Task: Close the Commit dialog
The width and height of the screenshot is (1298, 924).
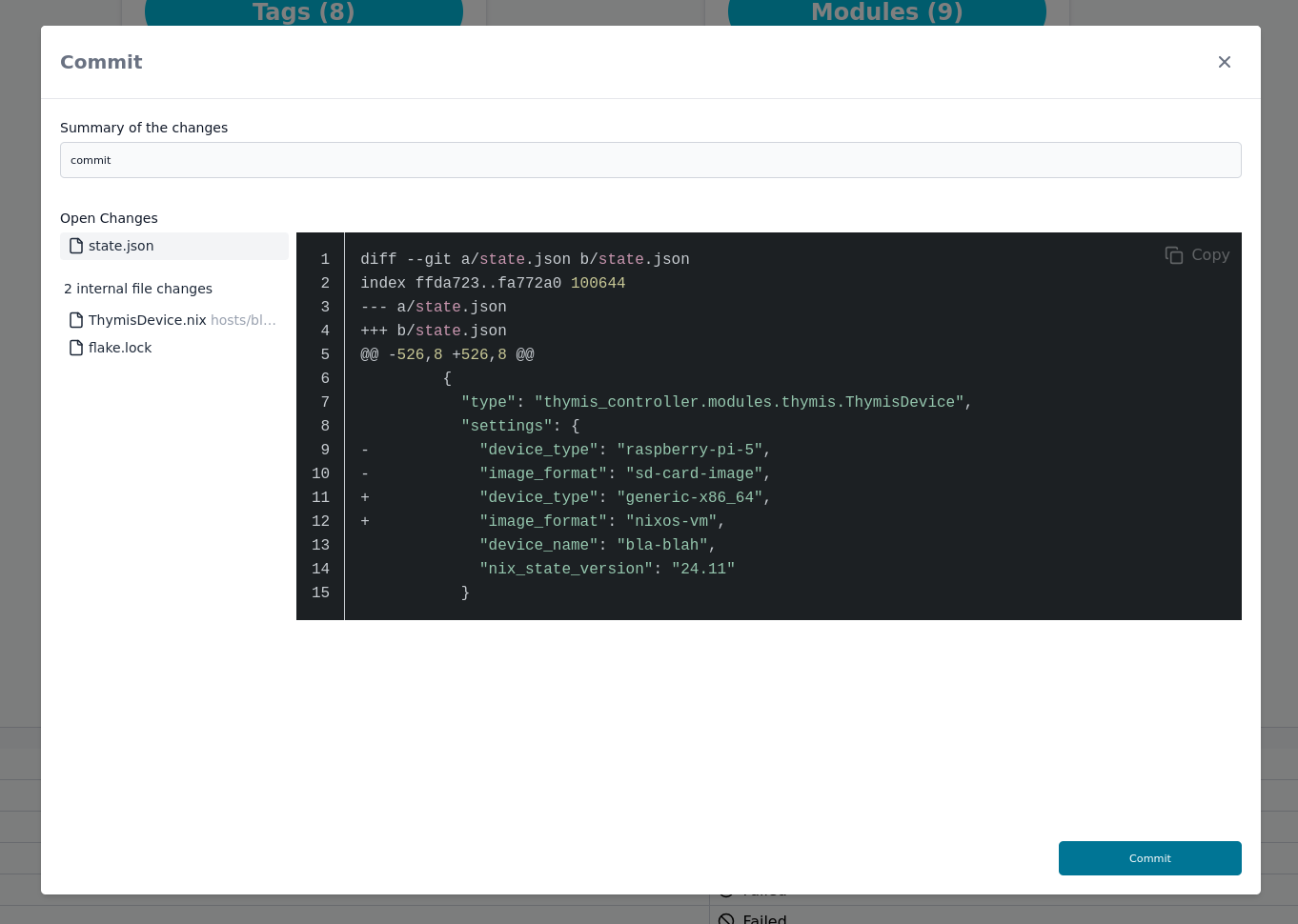Action: click(x=1225, y=62)
